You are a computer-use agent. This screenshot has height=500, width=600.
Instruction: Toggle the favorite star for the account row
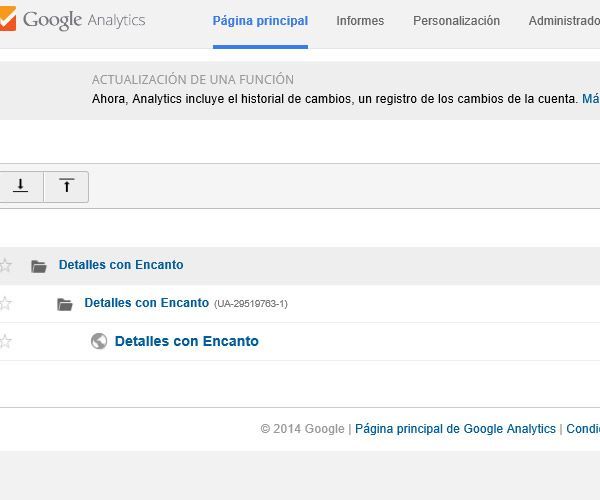5,265
